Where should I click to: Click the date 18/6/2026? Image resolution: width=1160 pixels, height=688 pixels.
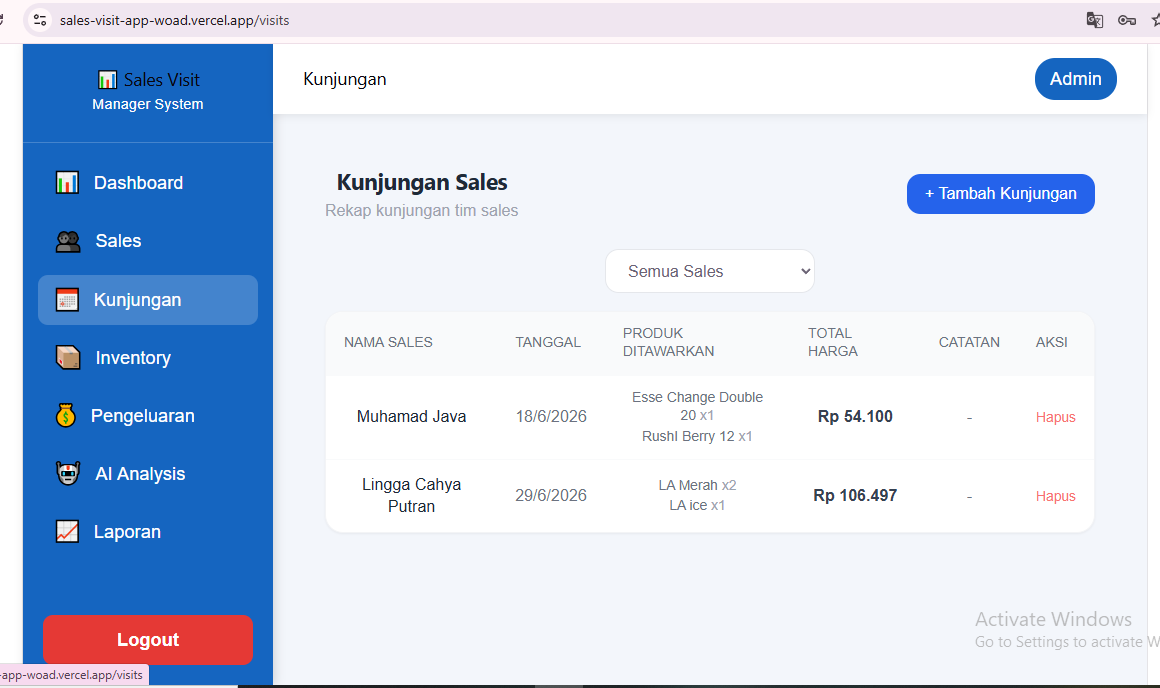(551, 416)
